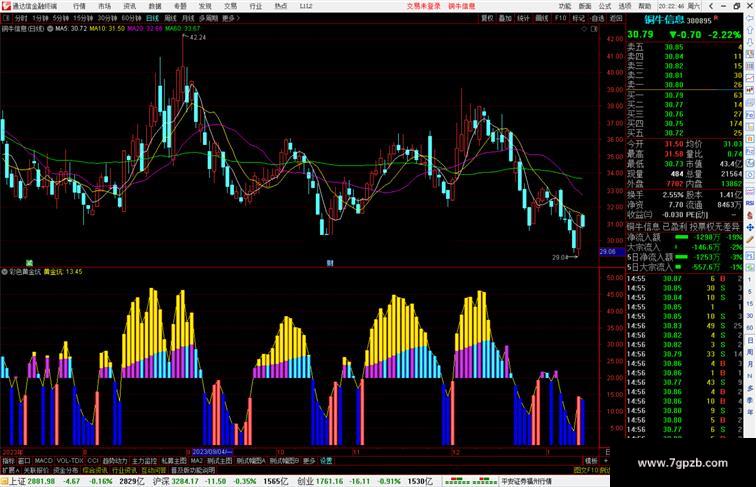Open the 综合资讯 tab
The width and height of the screenshot is (756, 487).
(95, 470)
